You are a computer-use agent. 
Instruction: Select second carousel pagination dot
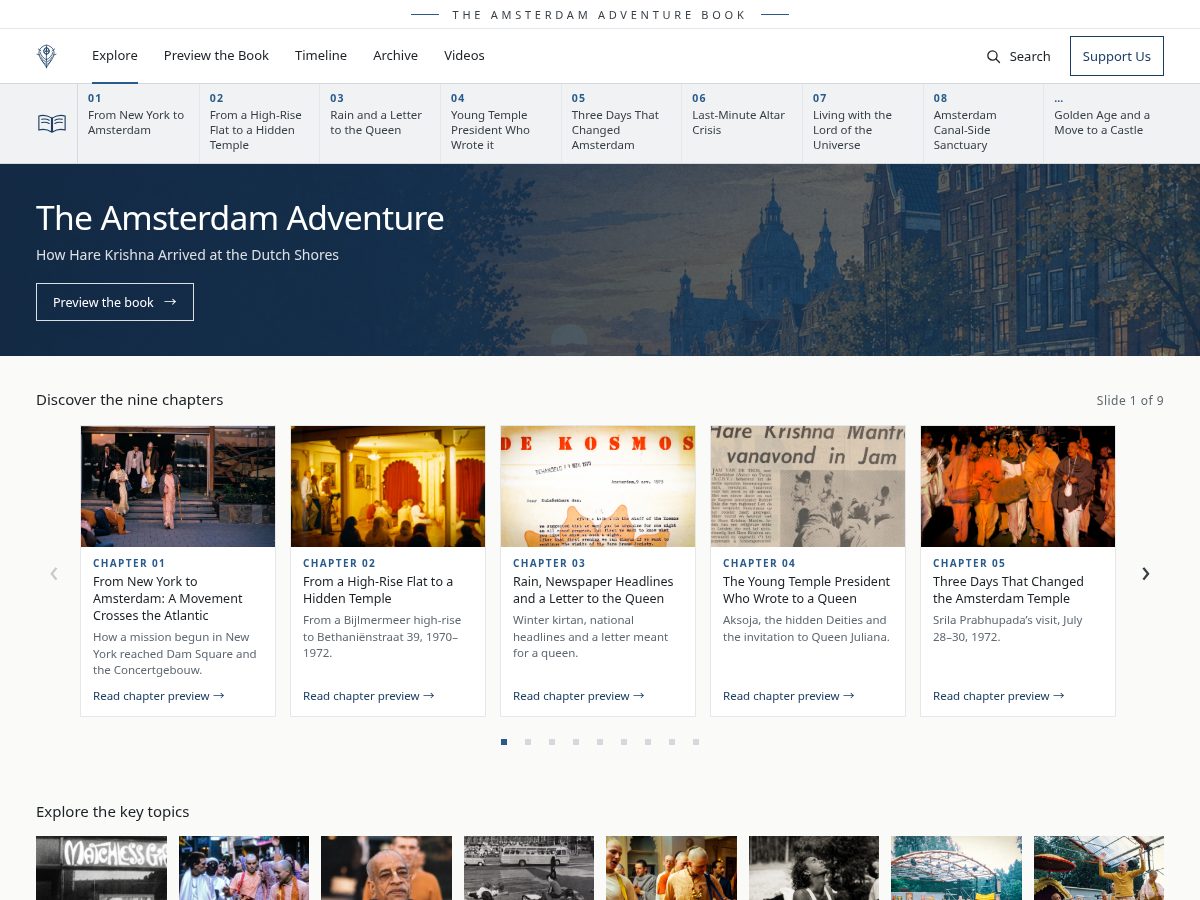tap(528, 742)
